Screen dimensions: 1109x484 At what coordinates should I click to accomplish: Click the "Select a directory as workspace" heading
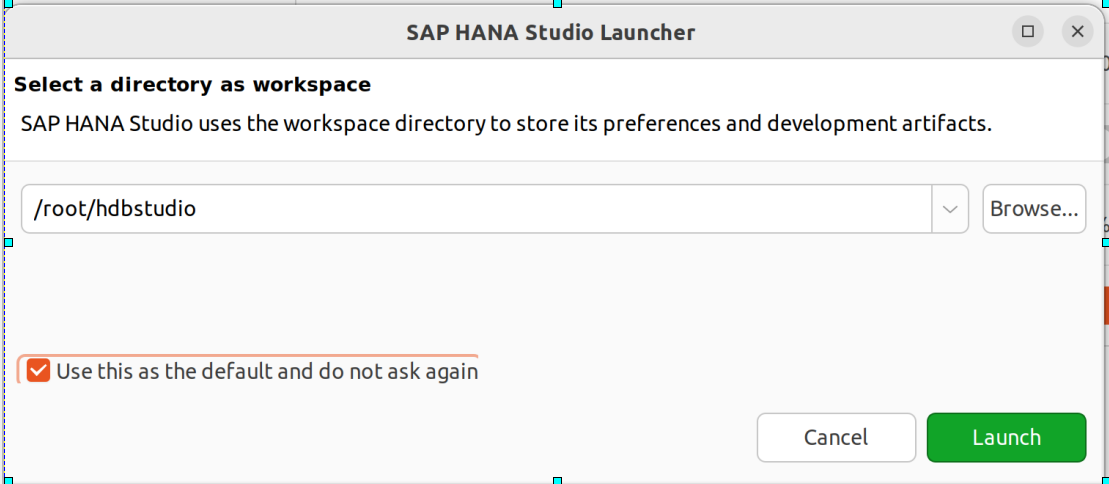[x=192, y=85]
